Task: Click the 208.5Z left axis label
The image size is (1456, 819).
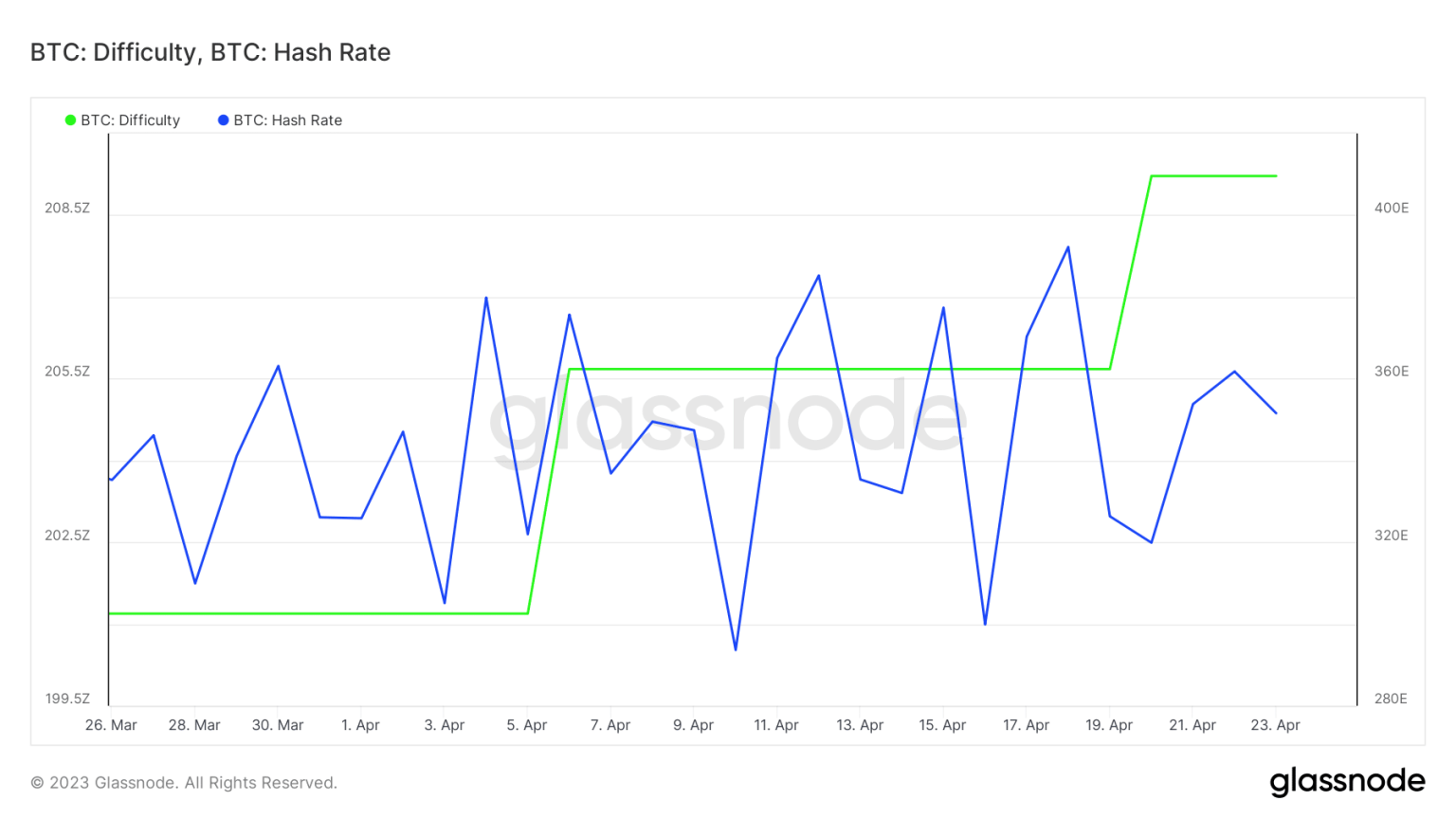Action: pos(67,209)
